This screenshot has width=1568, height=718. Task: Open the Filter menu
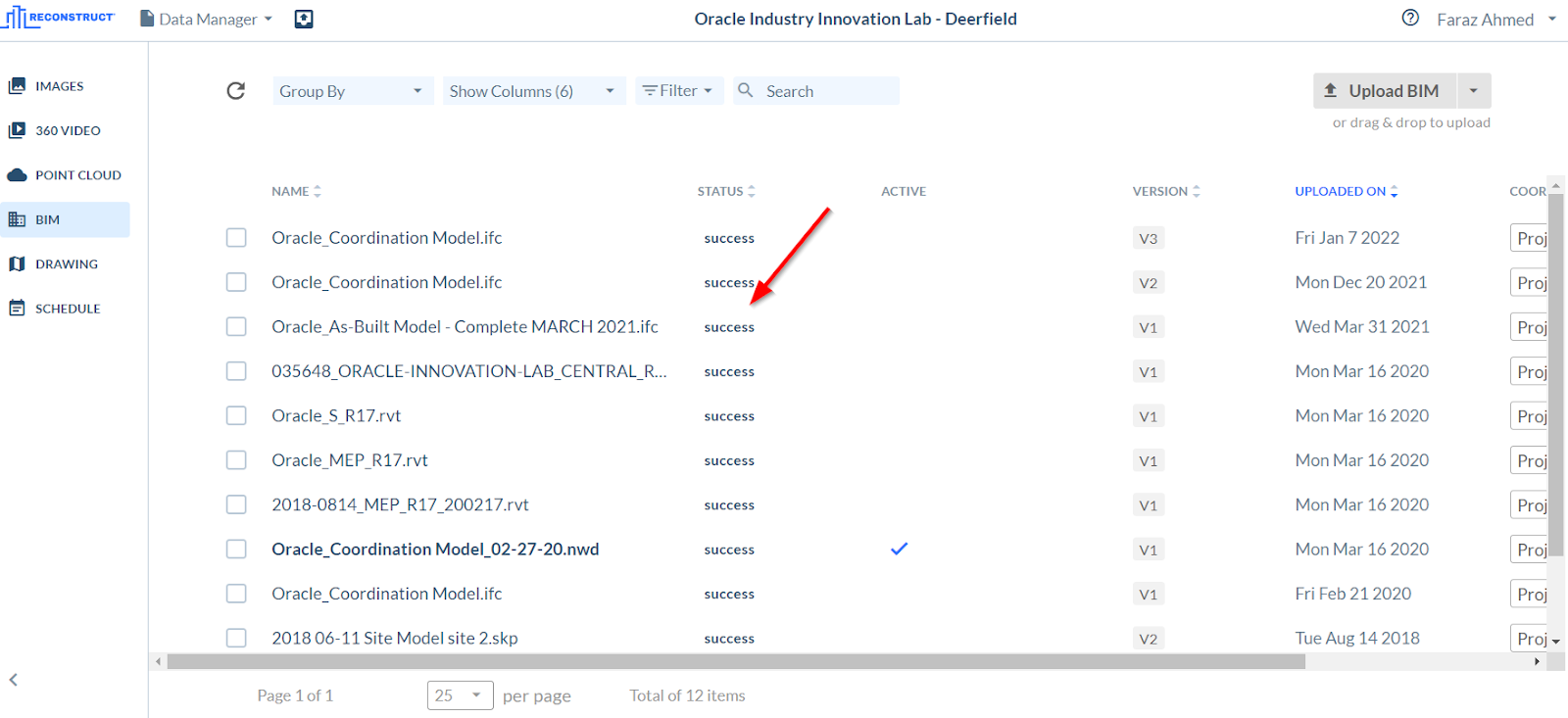(x=679, y=91)
